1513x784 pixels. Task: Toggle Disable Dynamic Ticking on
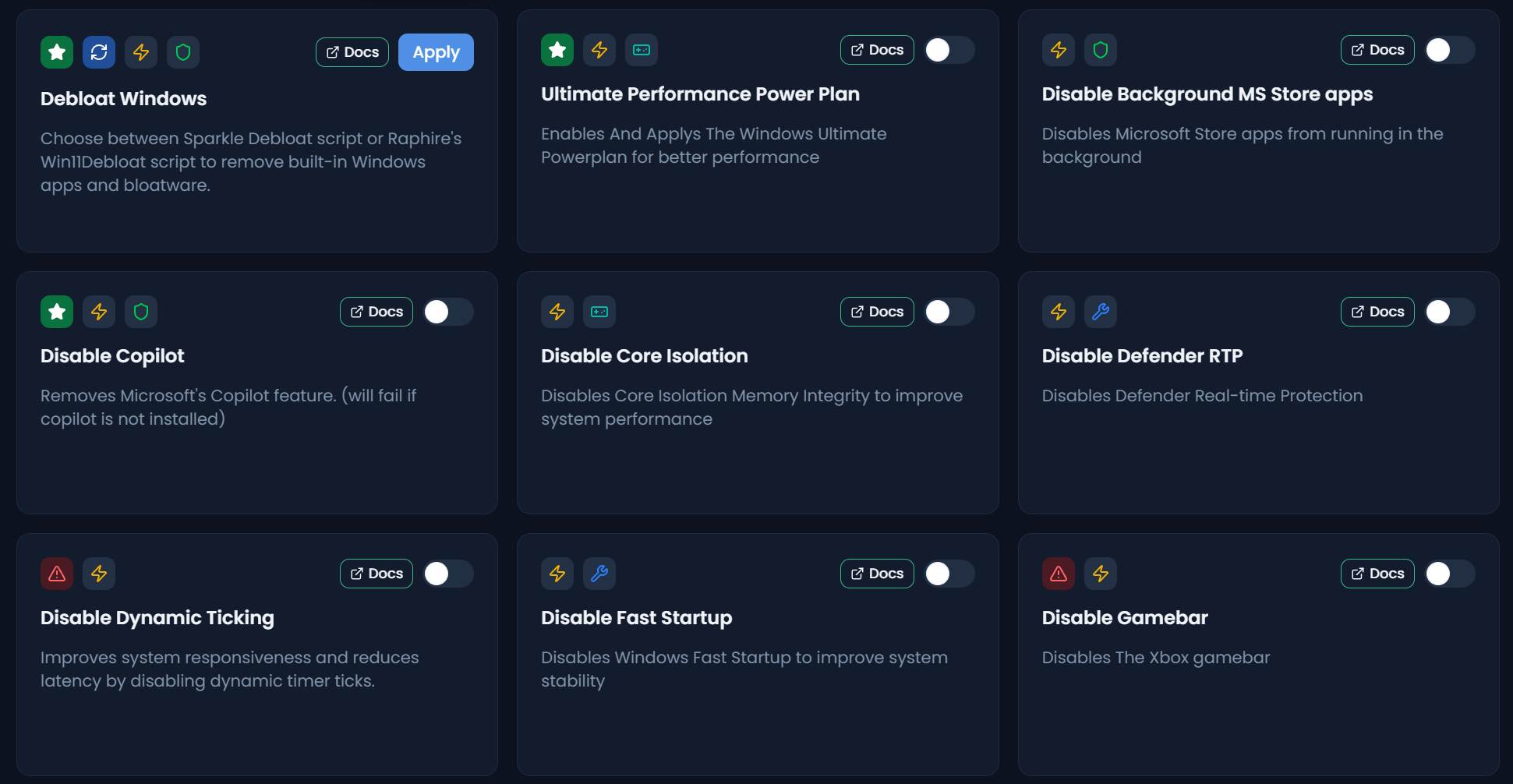[448, 574]
